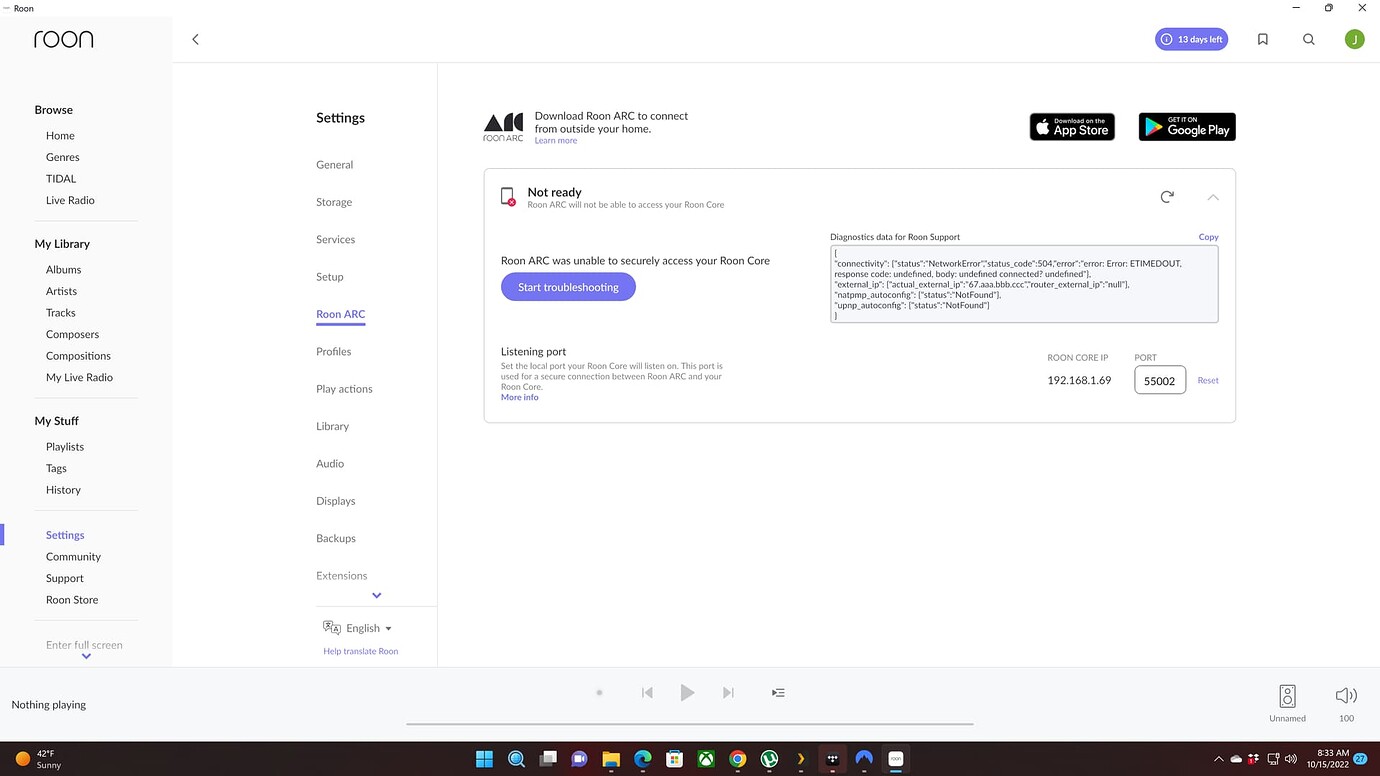Click the roon logo
This screenshot has width=1380, height=776.
(x=63, y=39)
